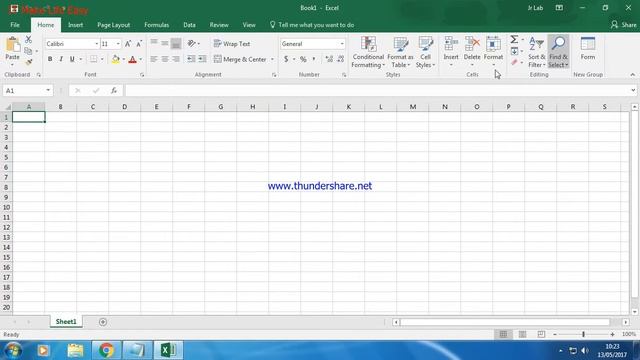This screenshot has height=360, width=640.
Task: Toggle Bold formatting
Action: pyautogui.click(x=50, y=59)
